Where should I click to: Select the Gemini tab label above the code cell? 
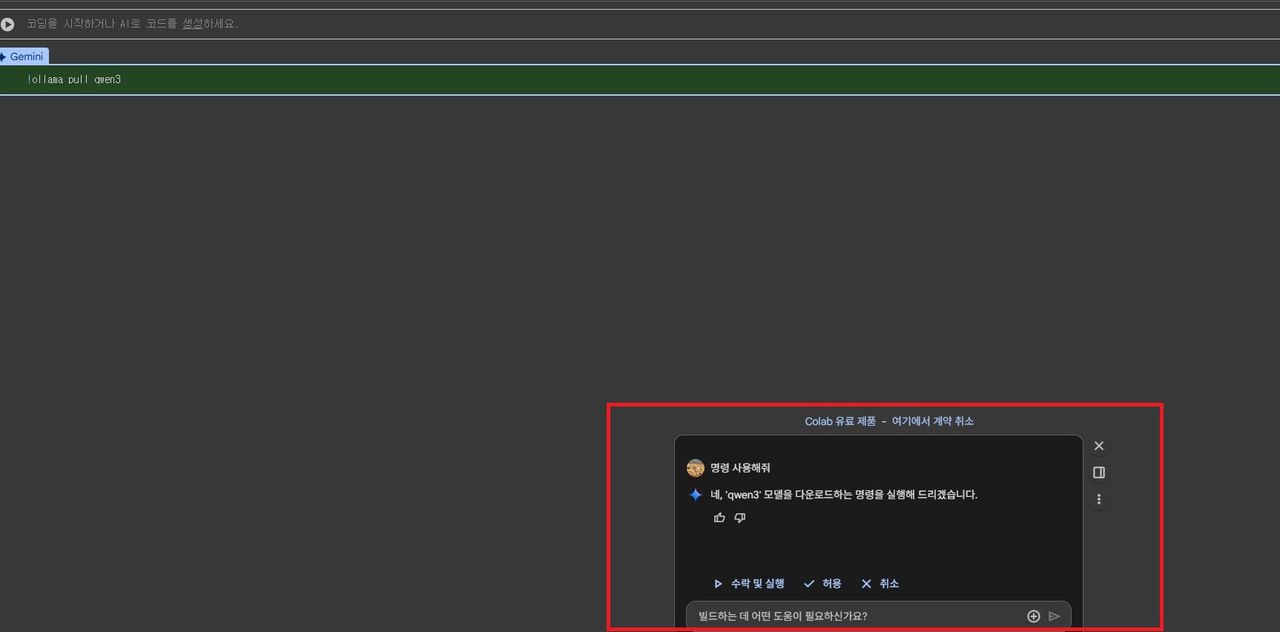point(26,57)
